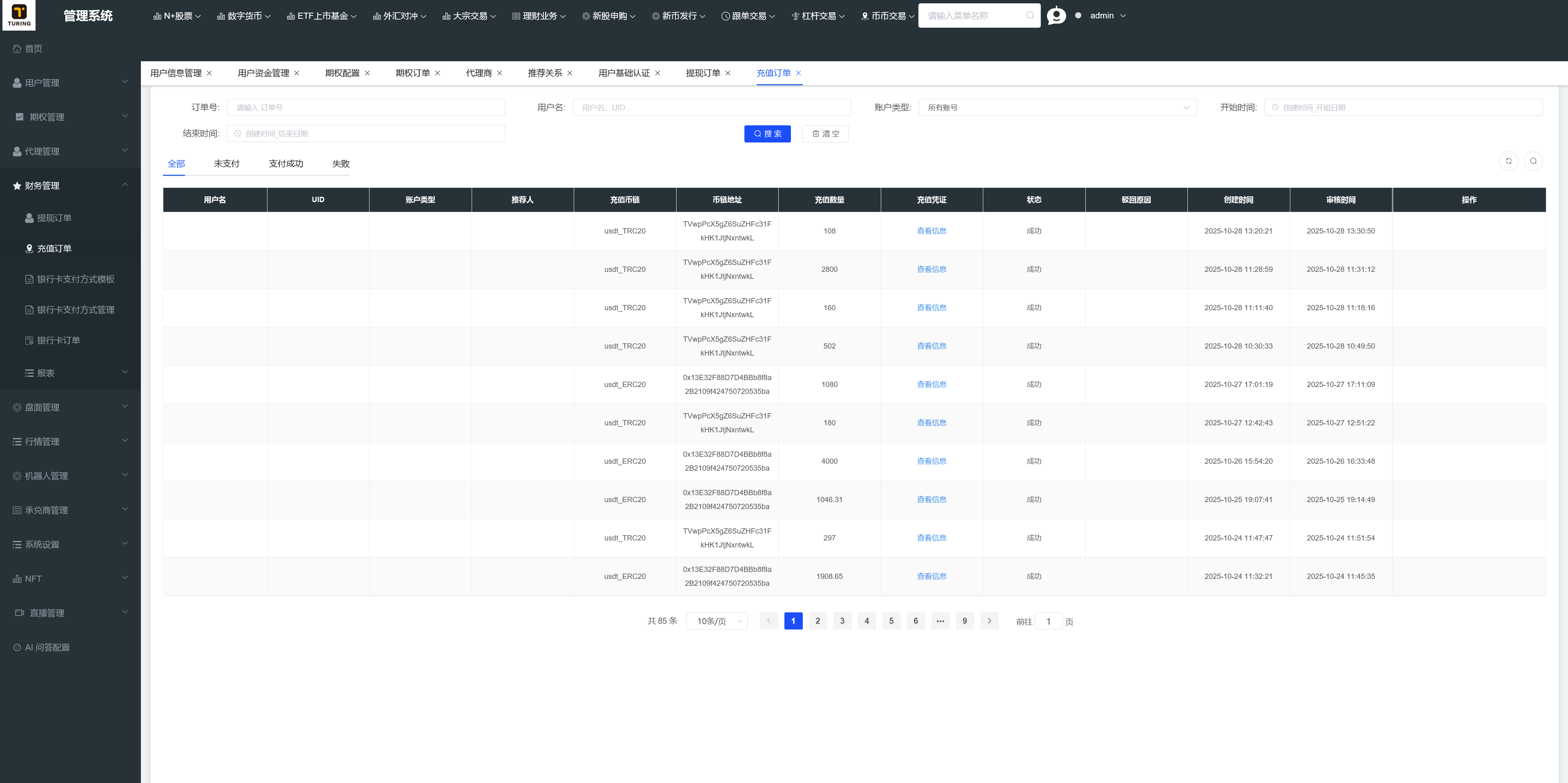View 查看信息 for the 4000 deposit
1568x783 pixels.
[x=931, y=461]
